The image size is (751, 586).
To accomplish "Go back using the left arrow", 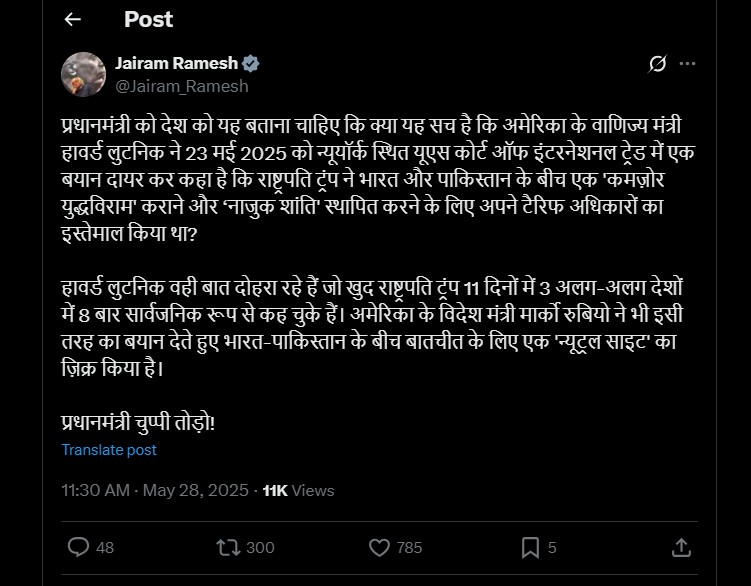I will 72,19.
